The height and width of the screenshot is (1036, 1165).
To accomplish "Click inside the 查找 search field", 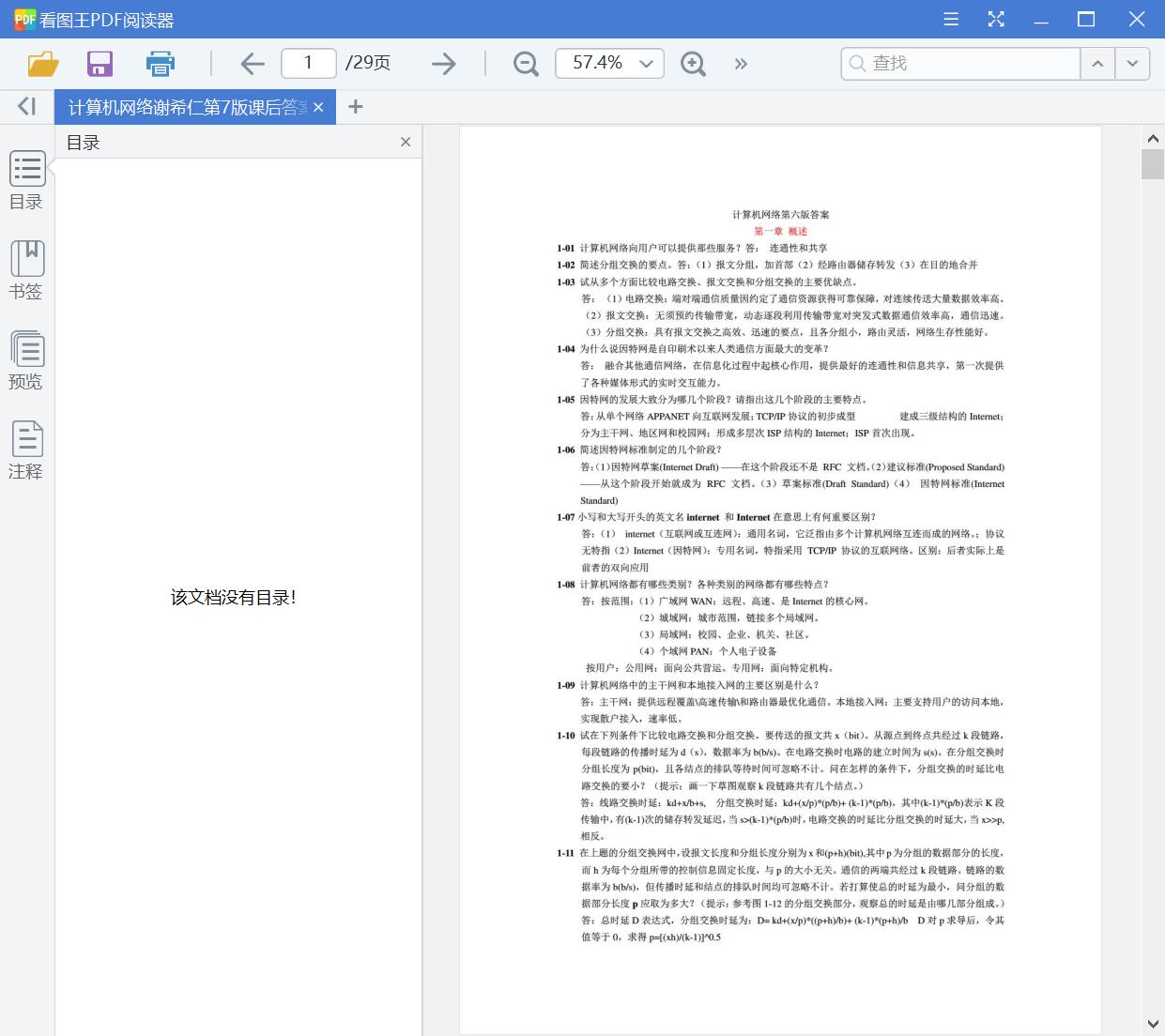I will [x=958, y=63].
